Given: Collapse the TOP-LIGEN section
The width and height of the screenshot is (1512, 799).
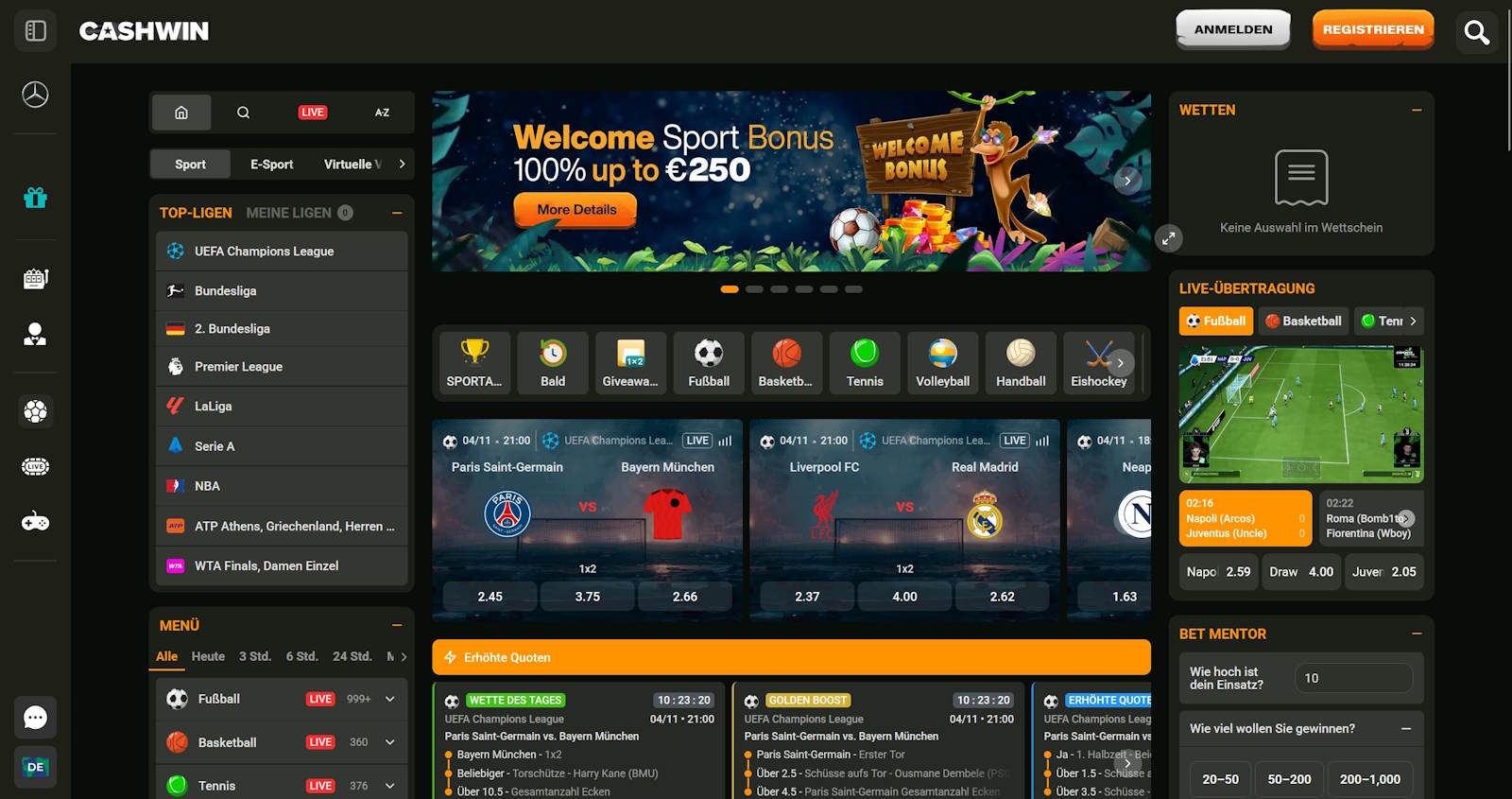Looking at the screenshot, I should (397, 213).
